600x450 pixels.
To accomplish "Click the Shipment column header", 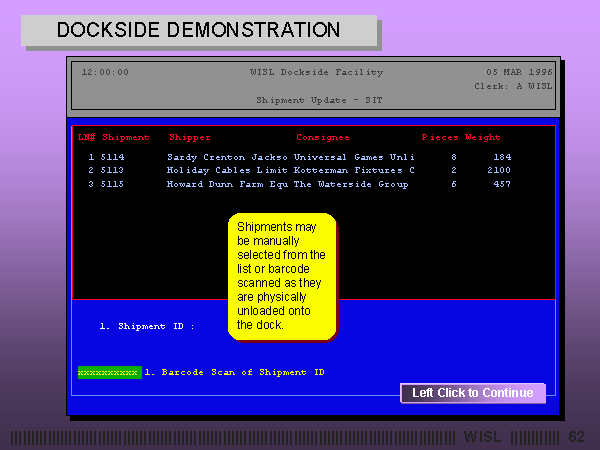I will coord(126,137).
